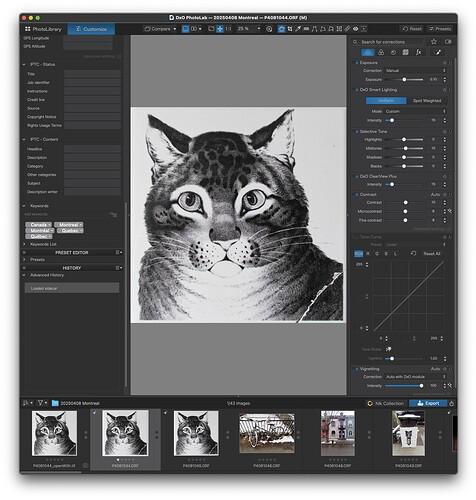
Task: Click the zoom-to-fit icon
Action: [x=220, y=29]
